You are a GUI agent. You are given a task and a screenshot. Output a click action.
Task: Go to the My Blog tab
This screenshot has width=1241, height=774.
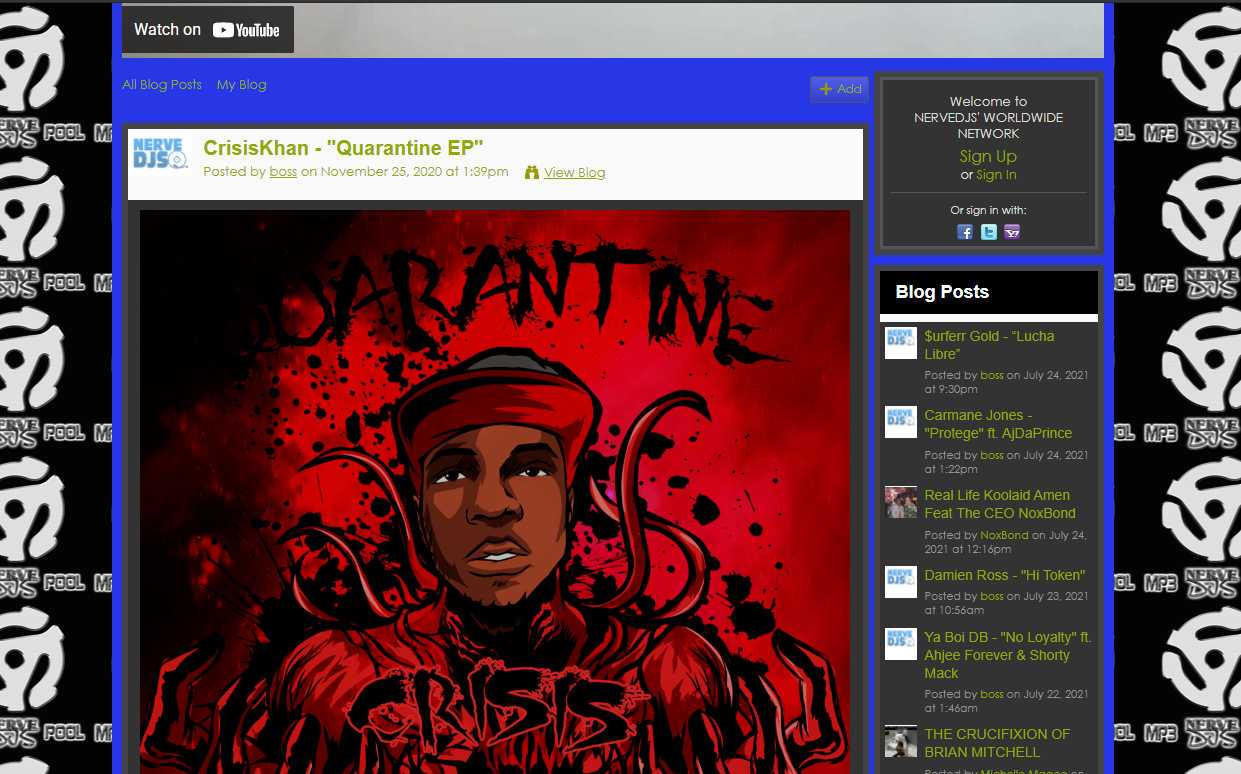242,85
